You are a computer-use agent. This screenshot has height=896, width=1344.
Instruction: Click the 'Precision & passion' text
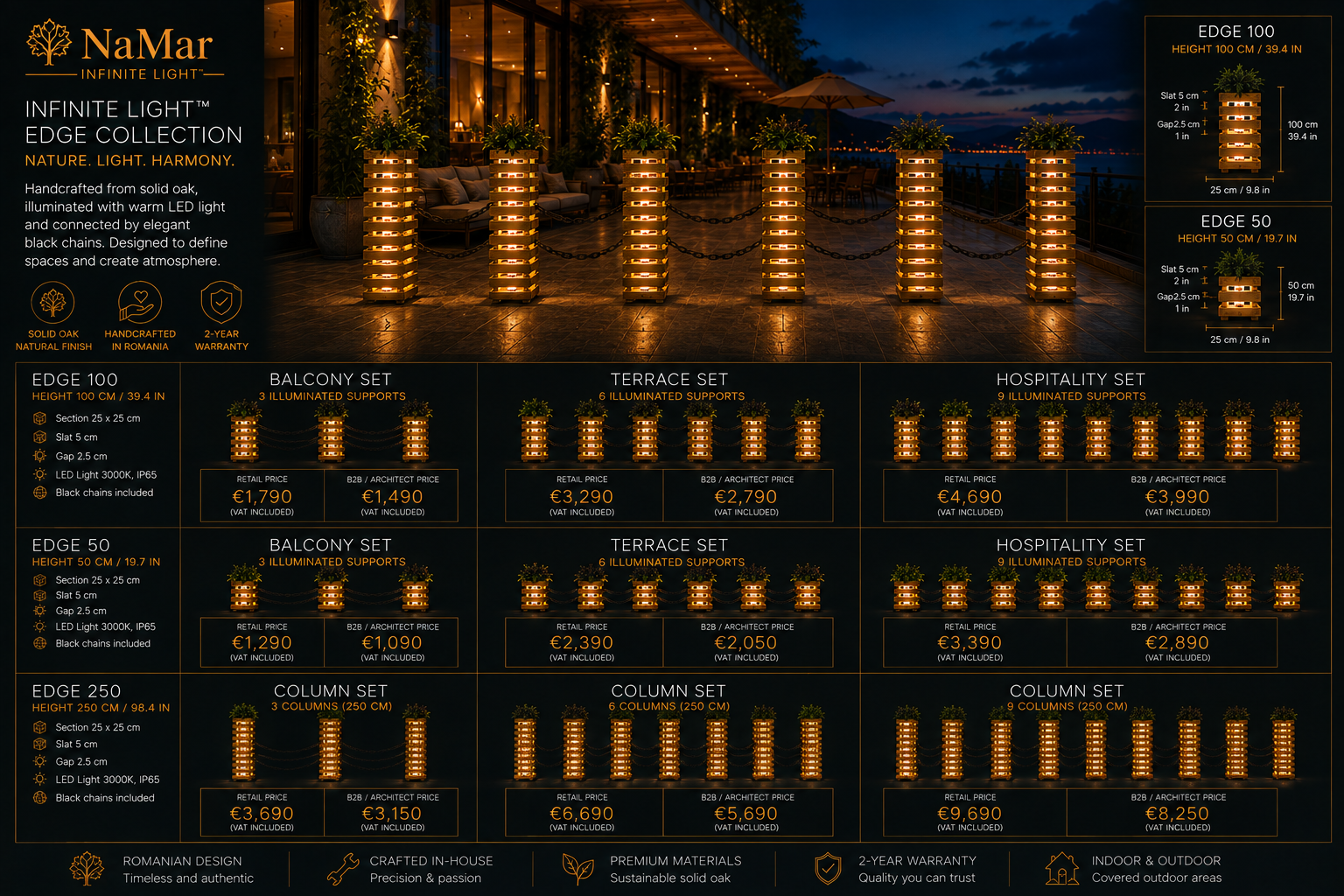pyautogui.click(x=425, y=878)
